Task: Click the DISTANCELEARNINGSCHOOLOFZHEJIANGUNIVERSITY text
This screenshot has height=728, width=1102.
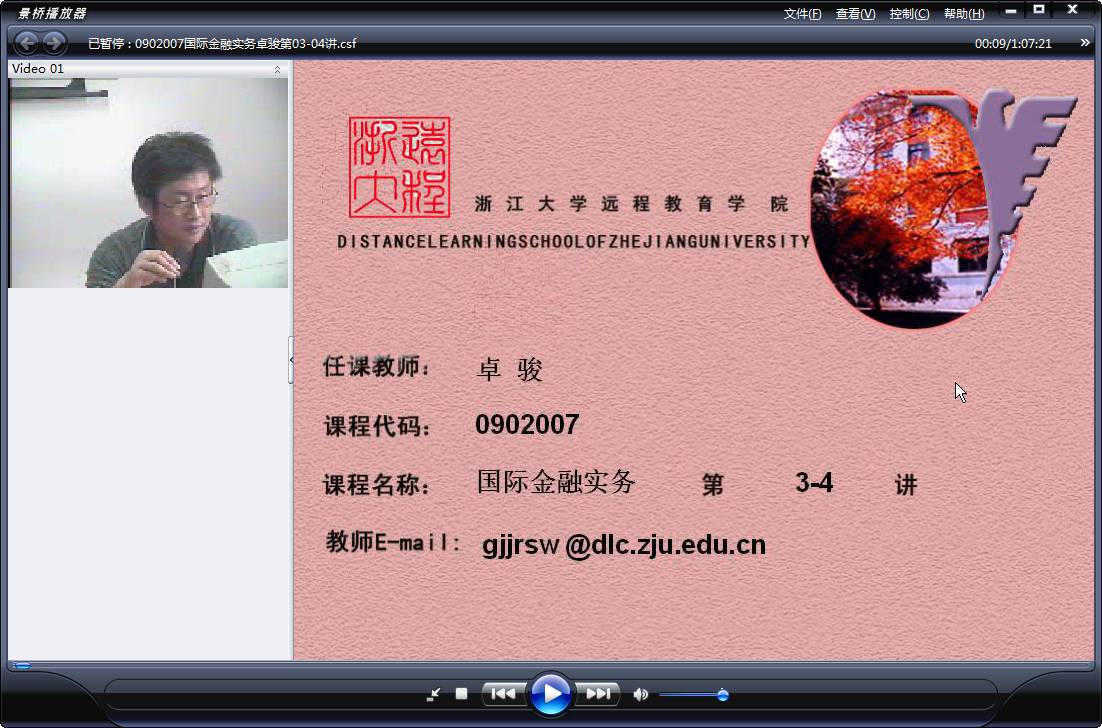Action: click(x=573, y=242)
